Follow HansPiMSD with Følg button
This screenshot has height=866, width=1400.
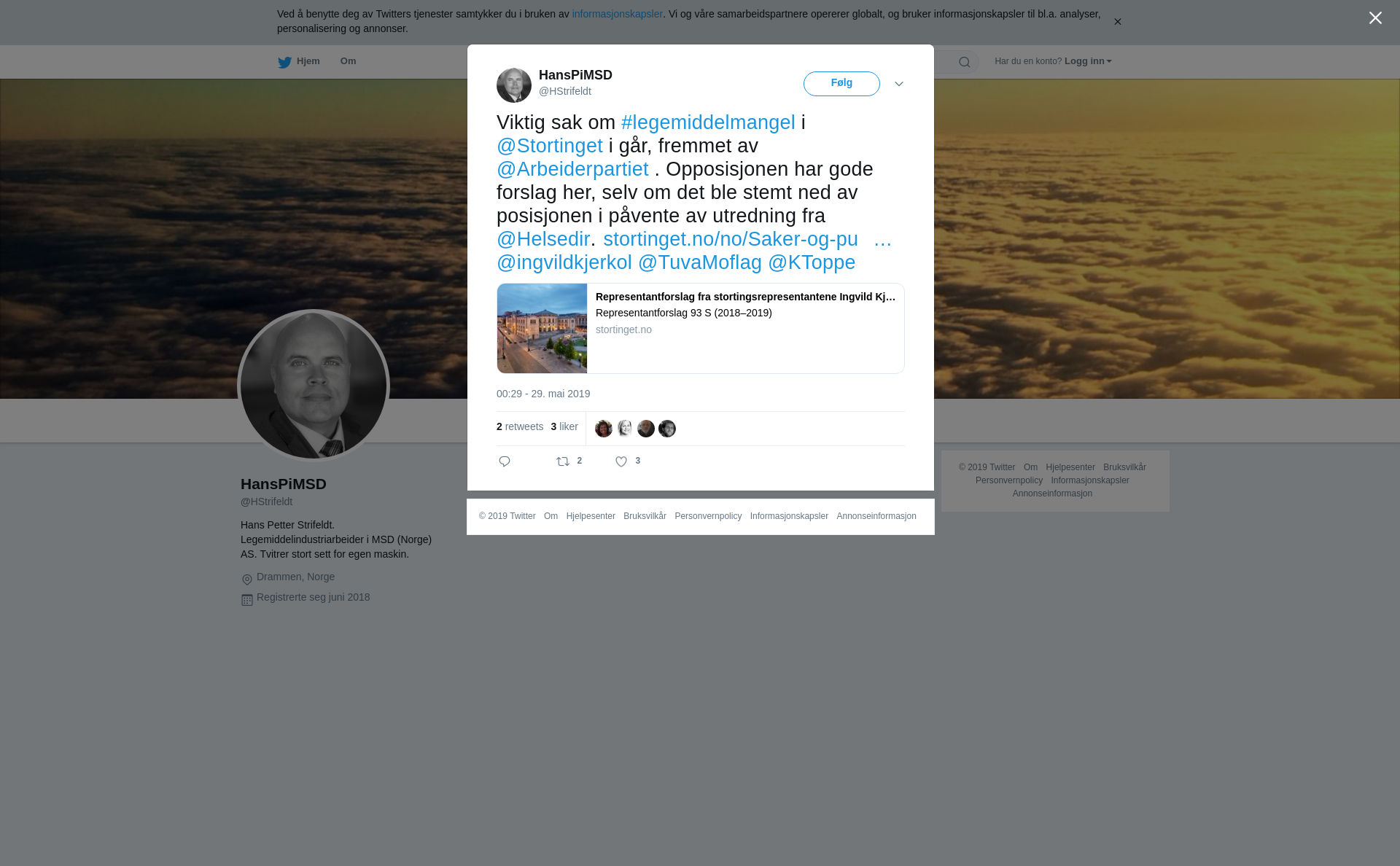[841, 84]
